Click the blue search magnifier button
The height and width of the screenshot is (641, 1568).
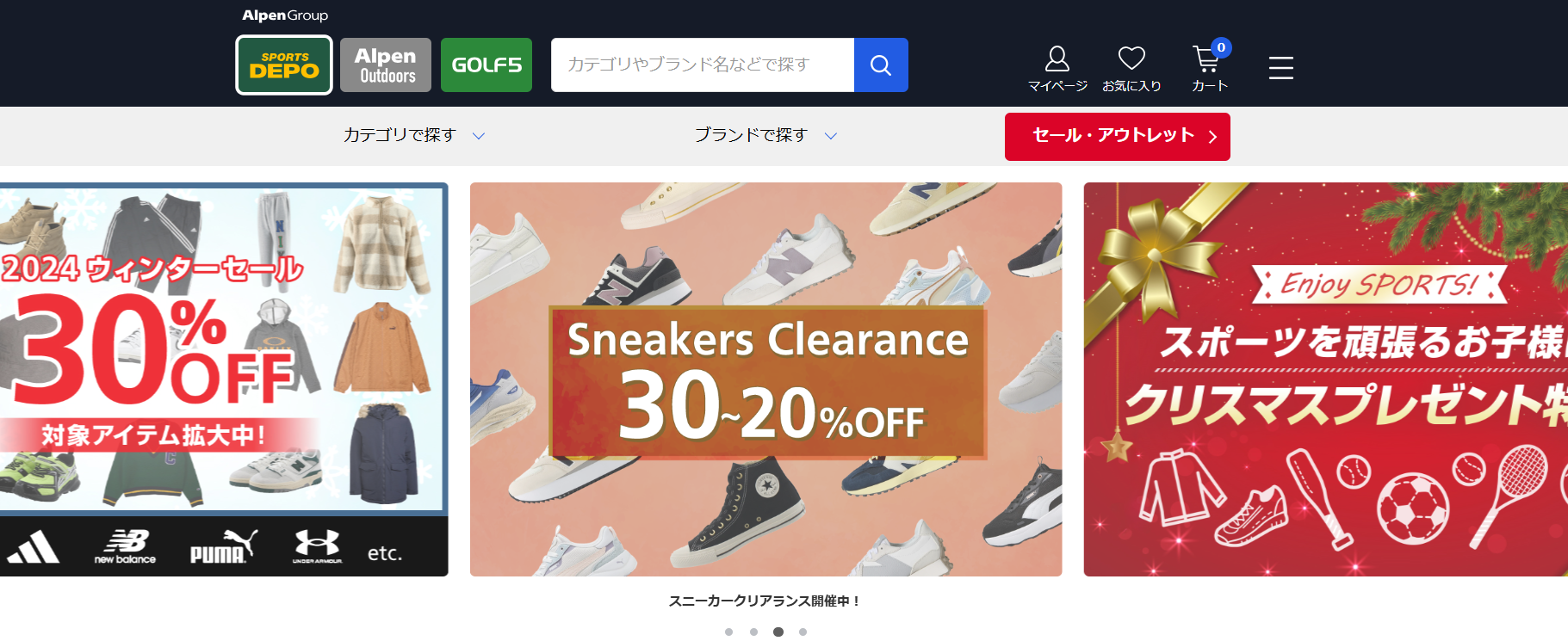(x=881, y=65)
